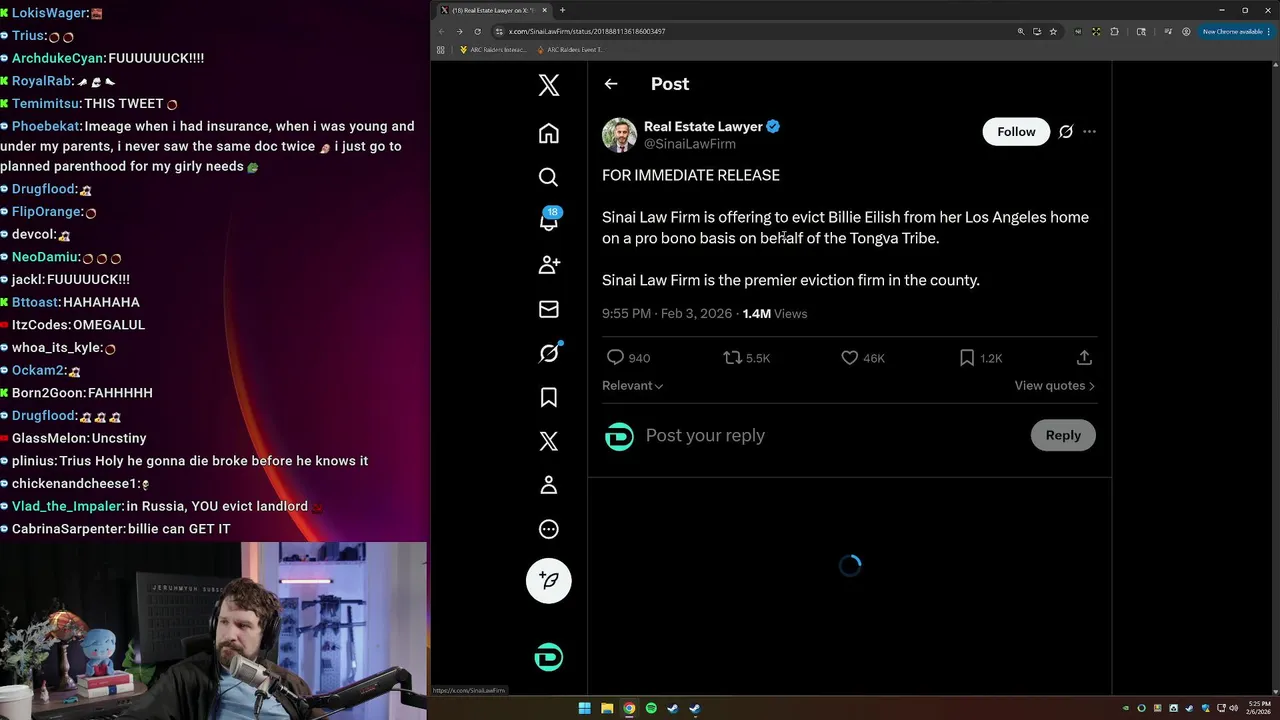Click the Chrome forward navigation arrow

click(x=460, y=31)
